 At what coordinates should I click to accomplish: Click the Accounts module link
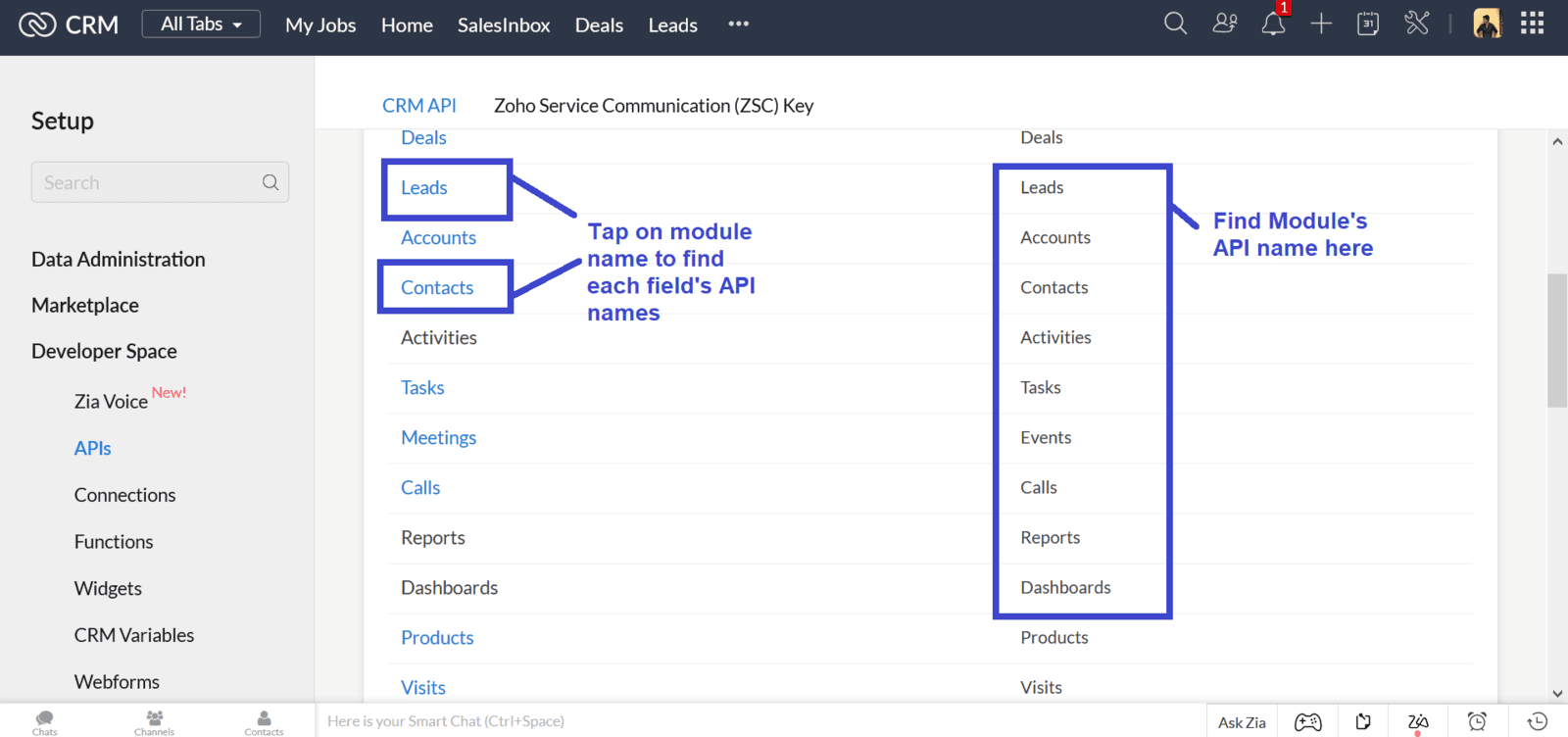438,238
